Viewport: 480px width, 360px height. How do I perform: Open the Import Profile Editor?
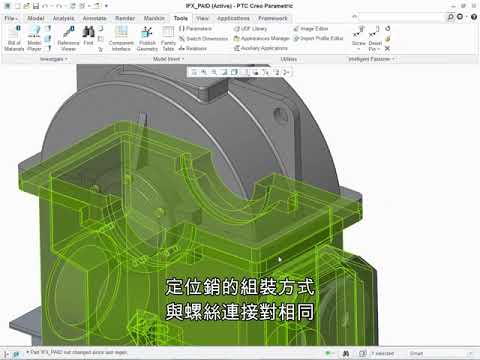318,39
